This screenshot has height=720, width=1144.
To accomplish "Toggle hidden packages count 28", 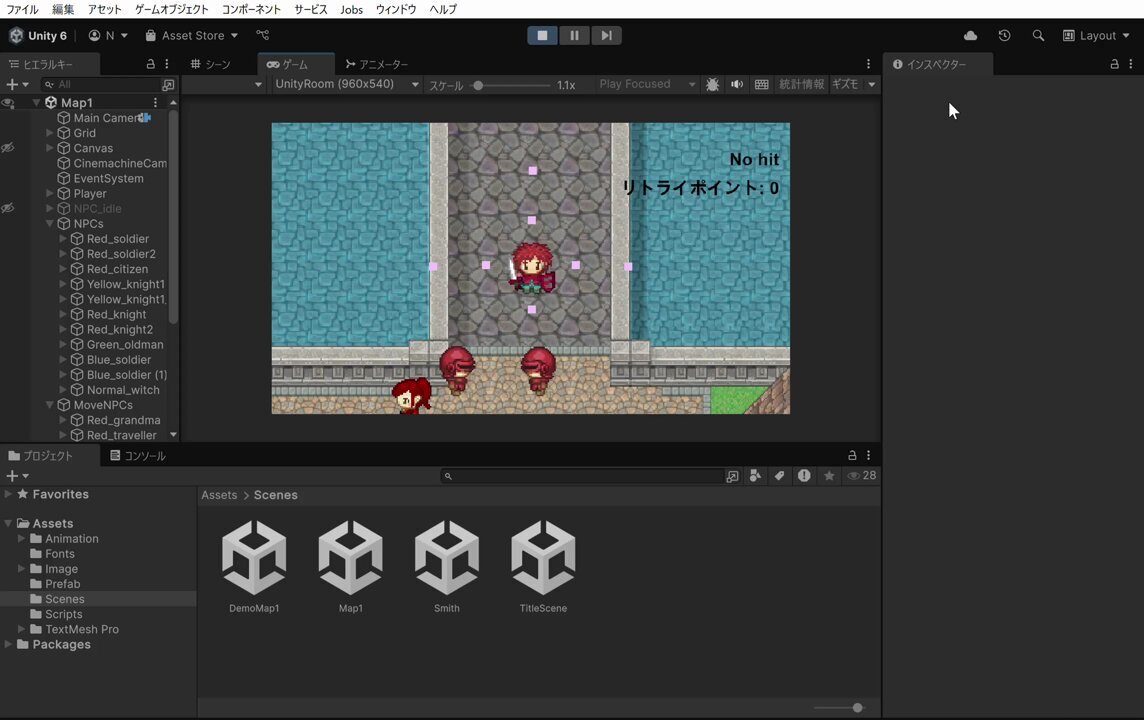I will pyautogui.click(x=862, y=476).
